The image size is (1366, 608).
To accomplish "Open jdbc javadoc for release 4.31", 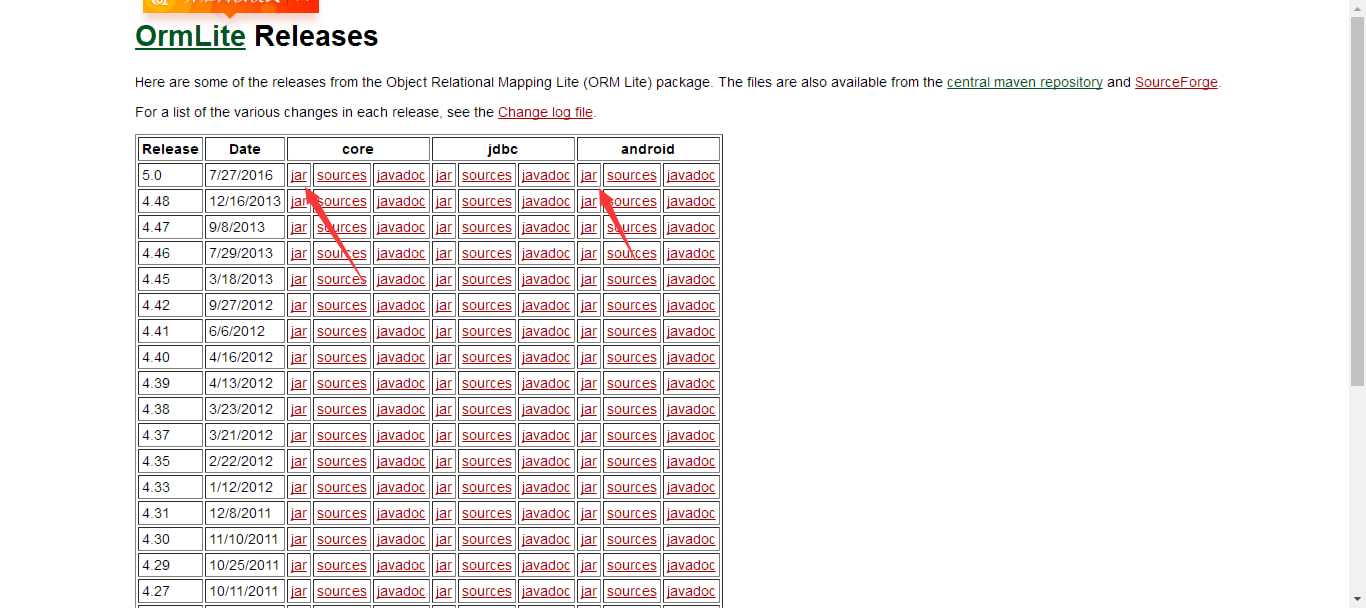I will (546, 513).
